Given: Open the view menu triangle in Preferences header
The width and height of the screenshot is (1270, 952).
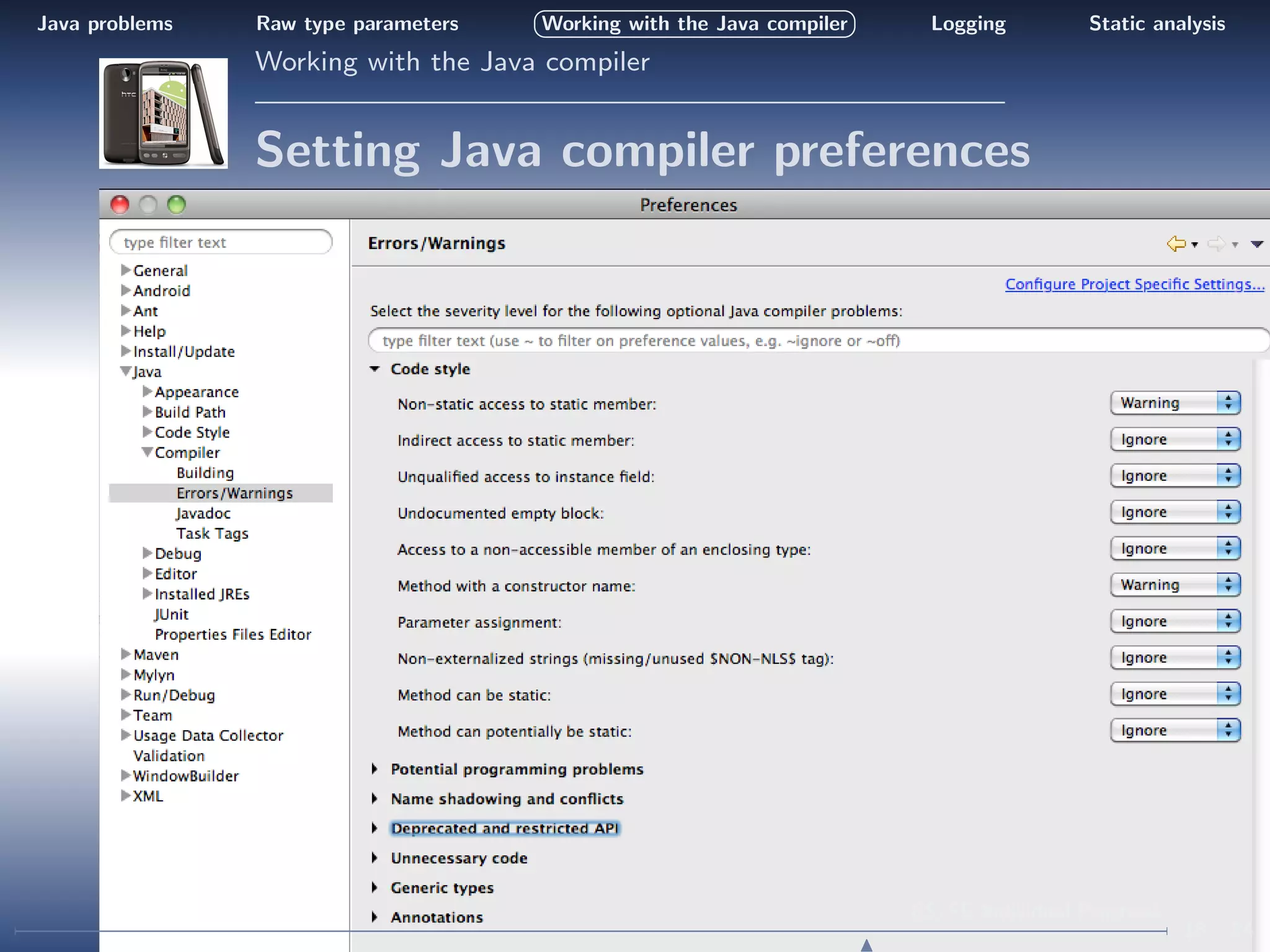Looking at the screenshot, I should tap(1257, 244).
